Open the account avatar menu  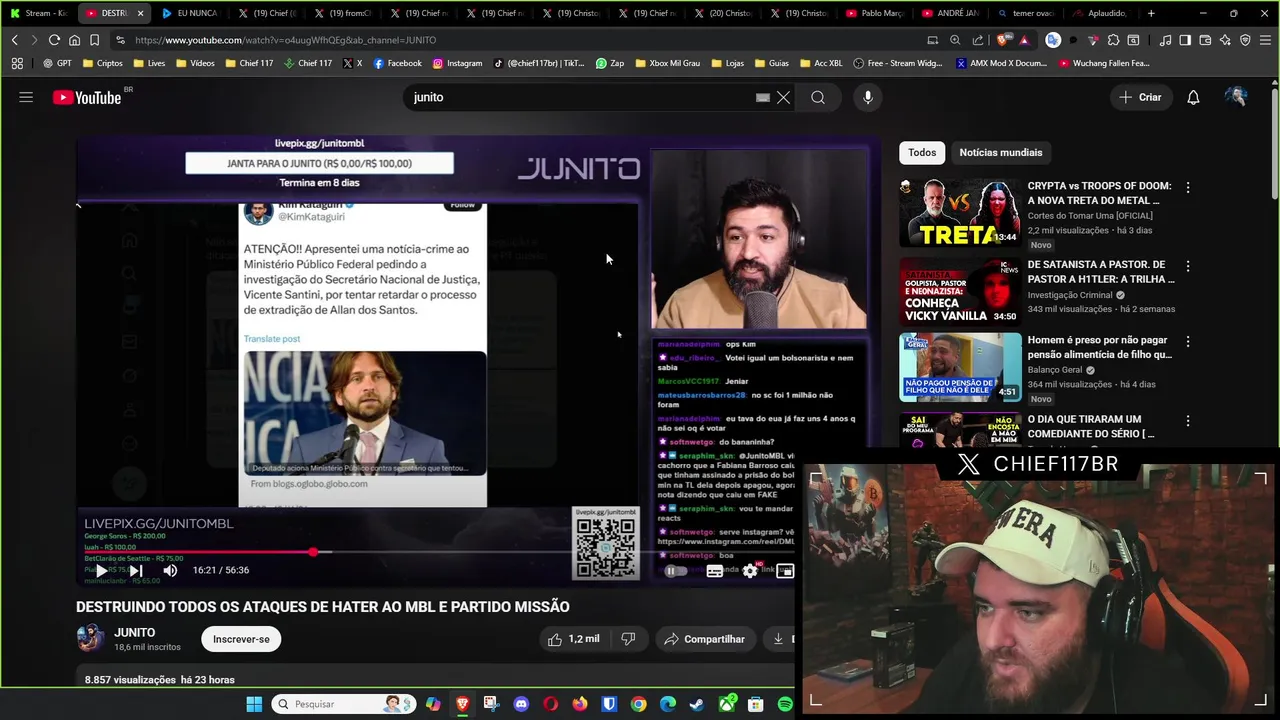click(x=1236, y=97)
